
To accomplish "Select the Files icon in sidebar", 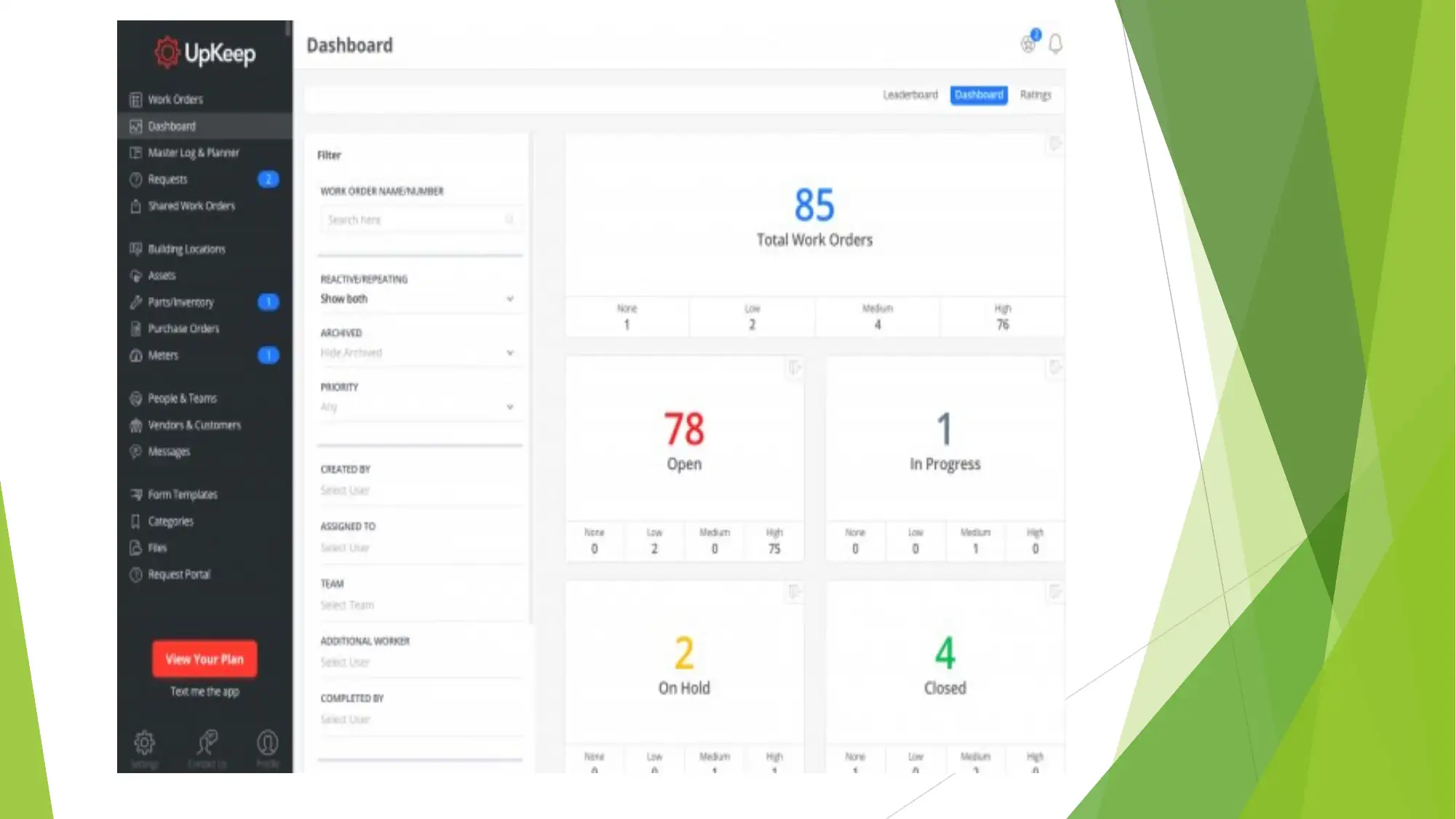I will (x=135, y=548).
